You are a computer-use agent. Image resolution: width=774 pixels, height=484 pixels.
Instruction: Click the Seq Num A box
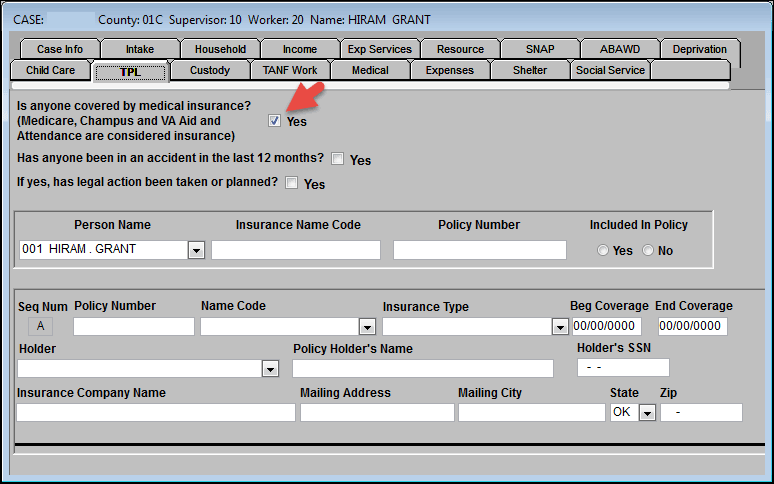point(40,326)
